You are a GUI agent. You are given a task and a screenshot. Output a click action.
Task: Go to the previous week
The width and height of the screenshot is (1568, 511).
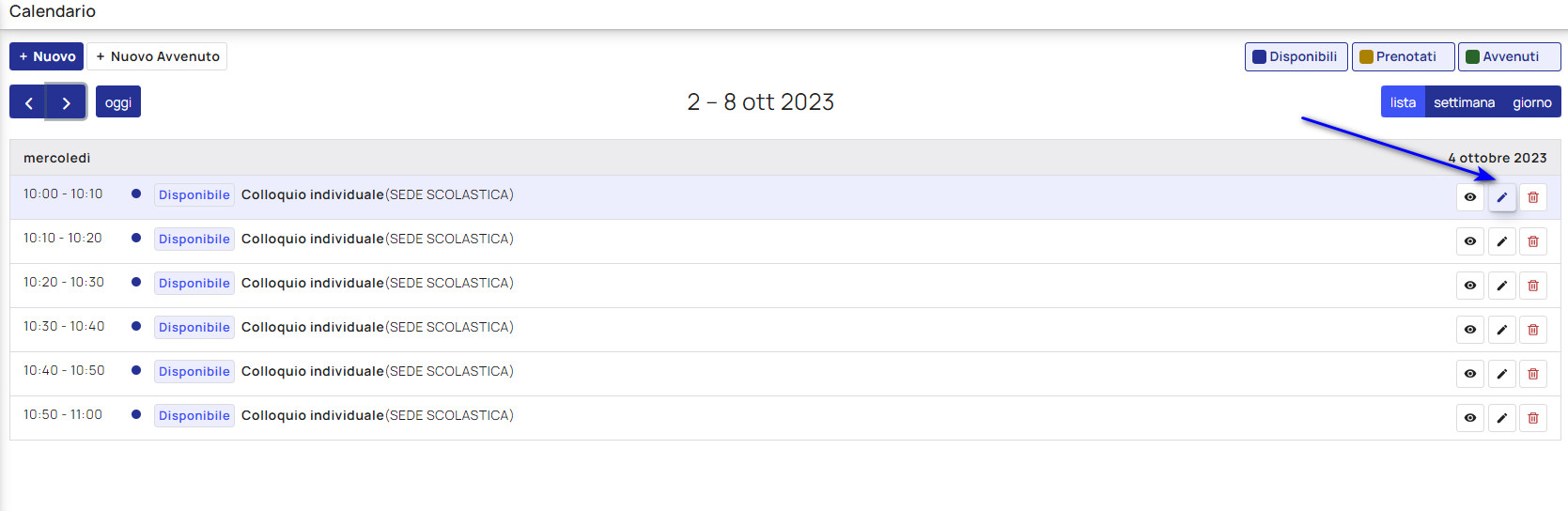[28, 102]
